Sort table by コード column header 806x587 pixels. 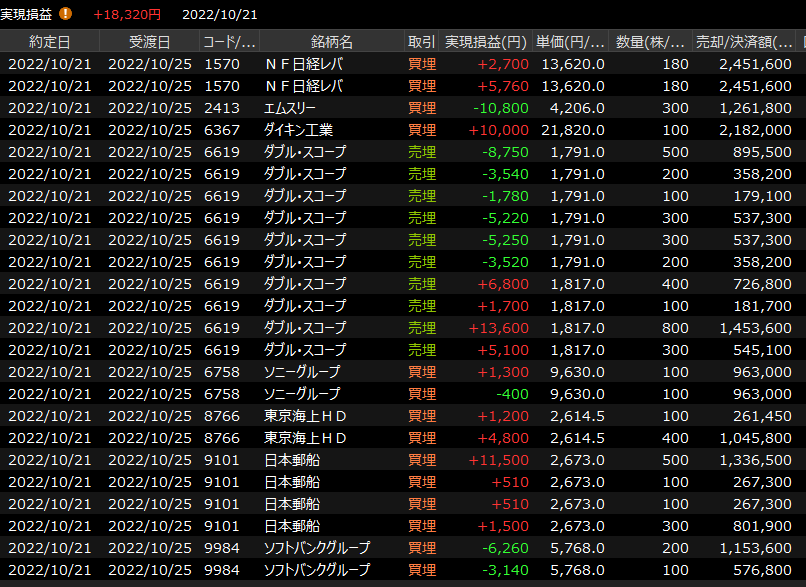coord(229,42)
